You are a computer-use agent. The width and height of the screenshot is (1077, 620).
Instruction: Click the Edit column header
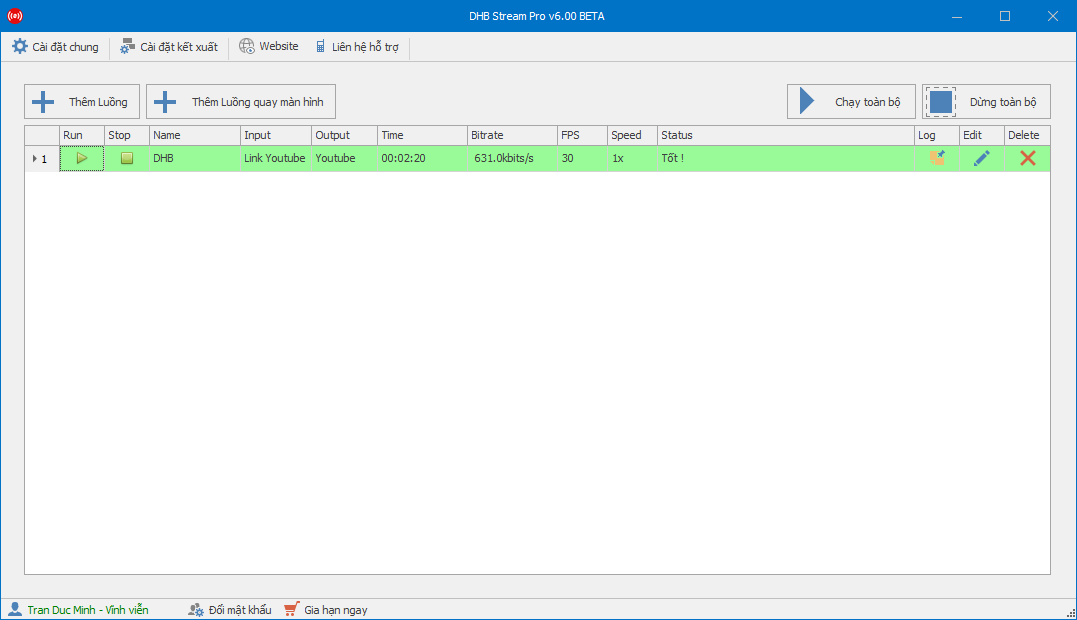point(982,135)
